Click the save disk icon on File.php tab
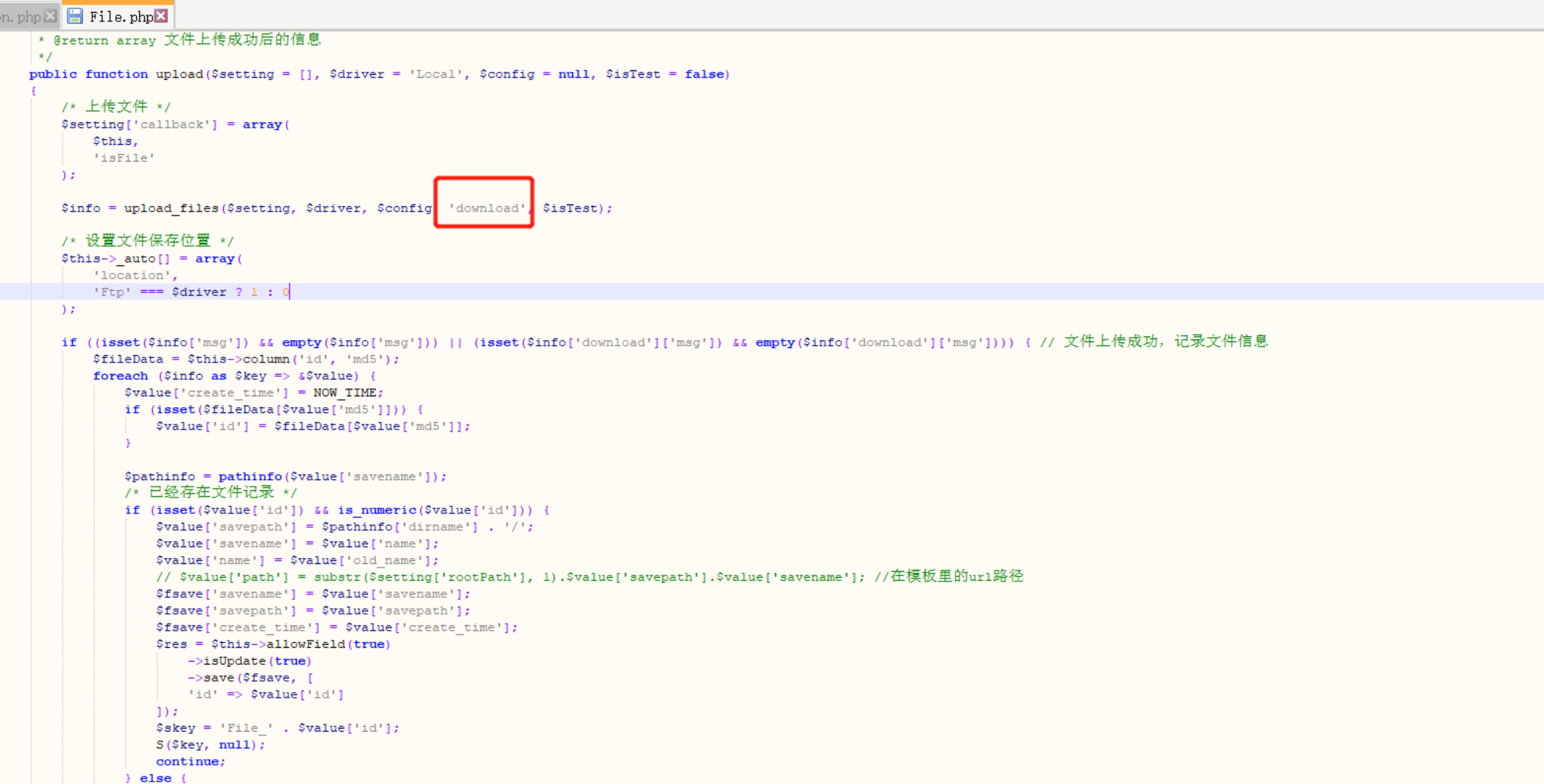The width and height of the screenshot is (1544, 784). 75,16
